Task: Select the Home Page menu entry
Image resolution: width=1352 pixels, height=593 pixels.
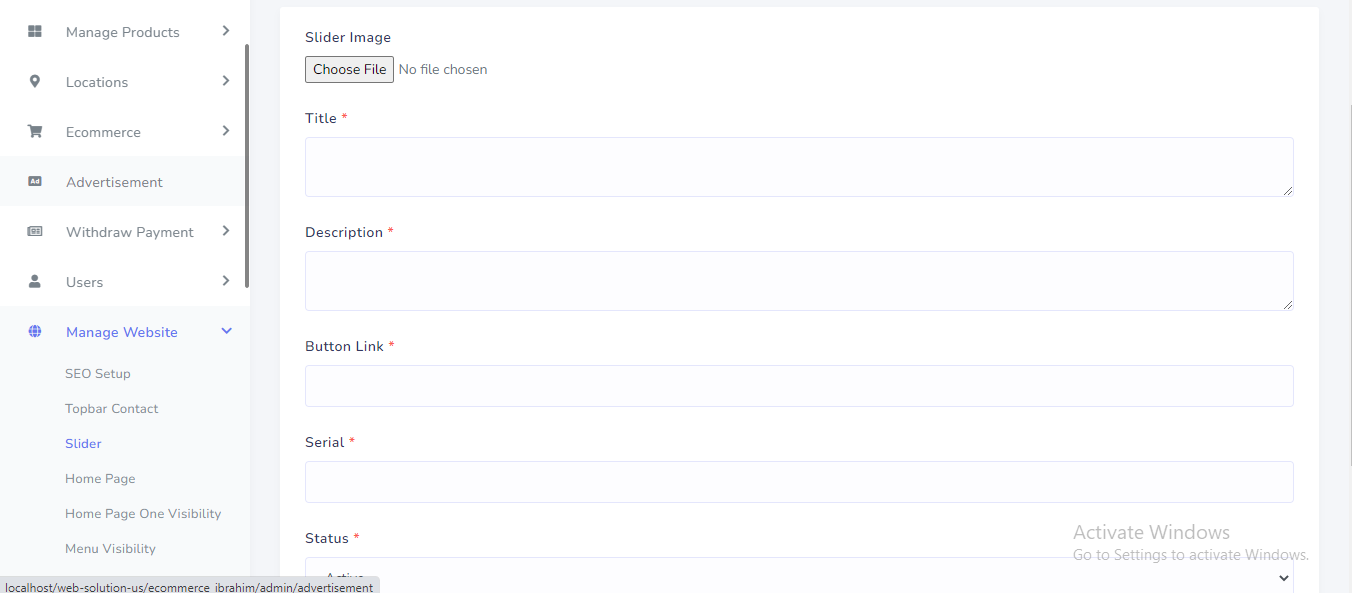Action: tap(100, 479)
